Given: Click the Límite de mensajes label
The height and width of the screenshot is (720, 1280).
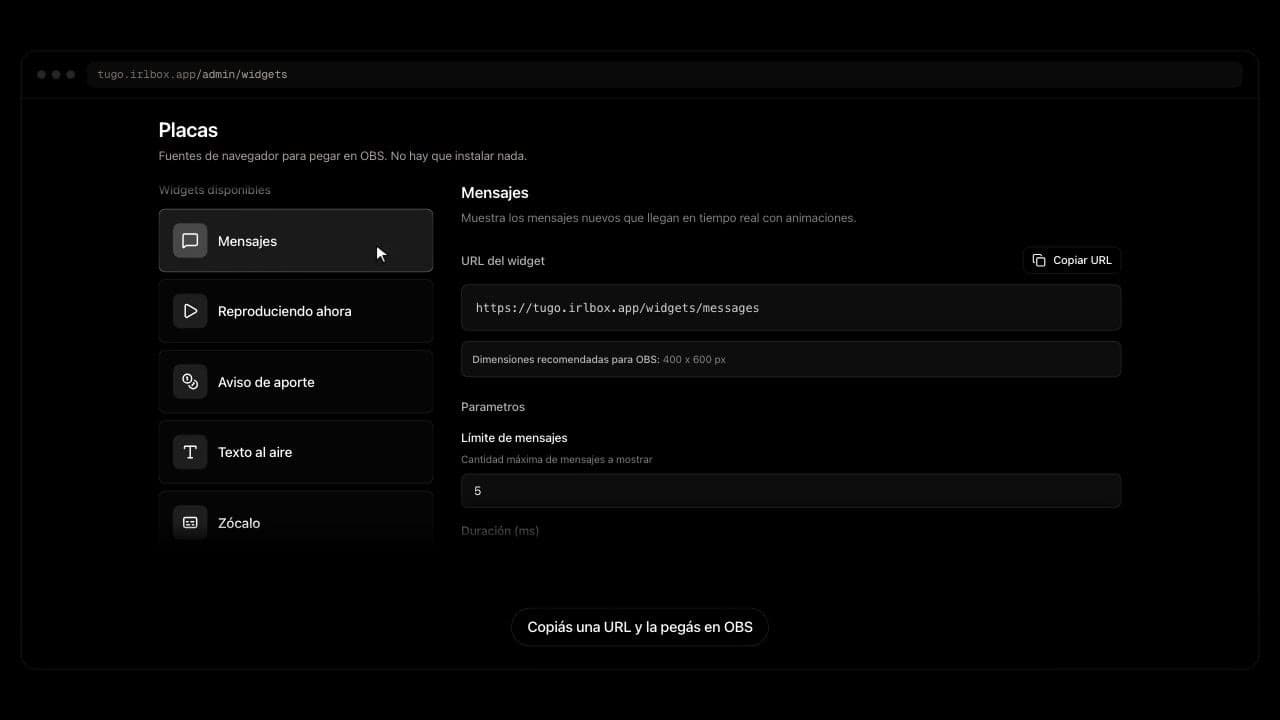Looking at the screenshot, I should pyautogui.click(x=514, y=438).
